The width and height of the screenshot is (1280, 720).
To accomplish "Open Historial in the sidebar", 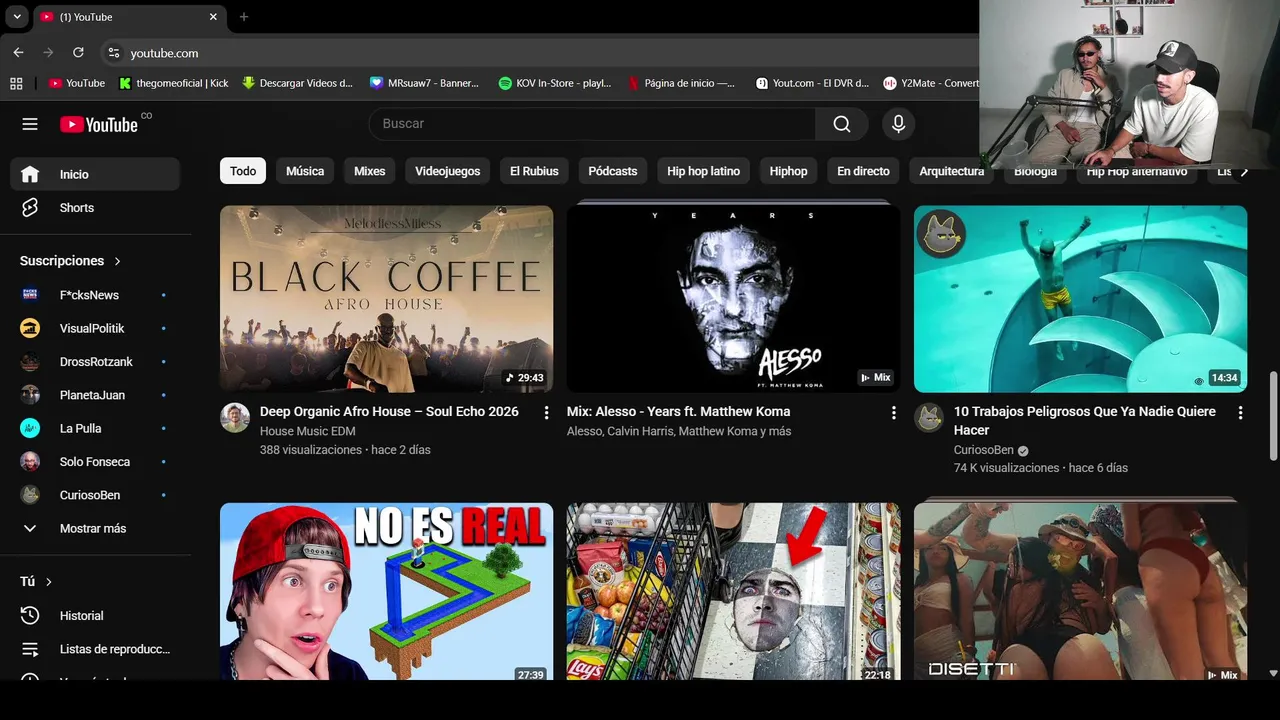I will tap(94, 616).
